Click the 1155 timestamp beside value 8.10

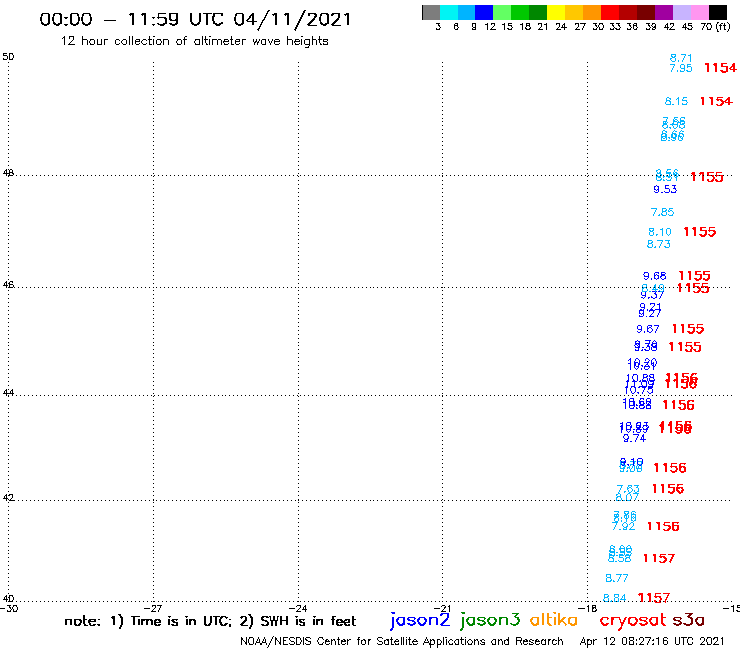tap(699, 232)
